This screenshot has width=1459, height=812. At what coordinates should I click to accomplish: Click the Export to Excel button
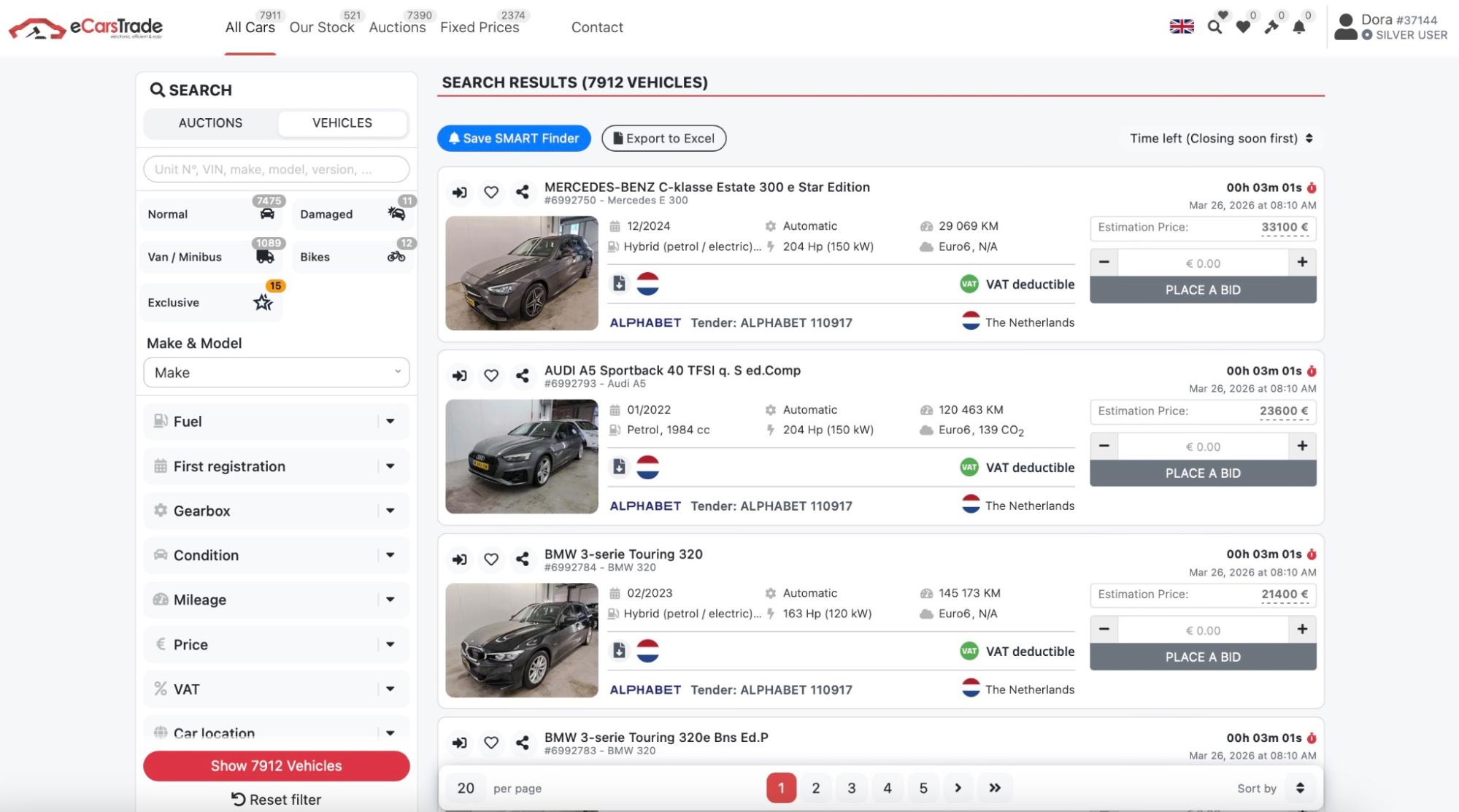[x=663, y=138]
